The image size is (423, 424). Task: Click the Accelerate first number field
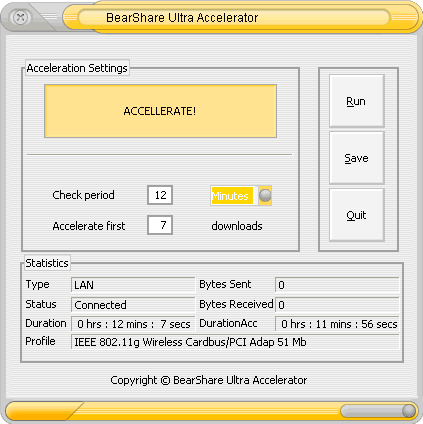(x=160, y=225)
